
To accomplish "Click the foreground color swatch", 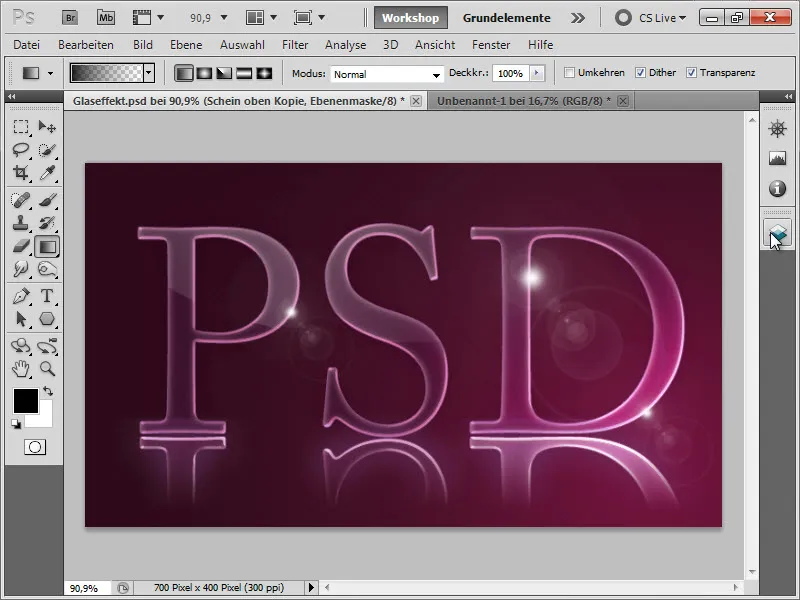I will click(26, 401).
